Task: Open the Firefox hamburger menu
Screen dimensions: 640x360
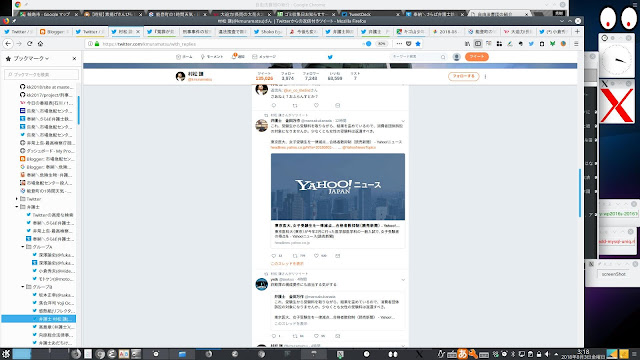Action: 576,44
